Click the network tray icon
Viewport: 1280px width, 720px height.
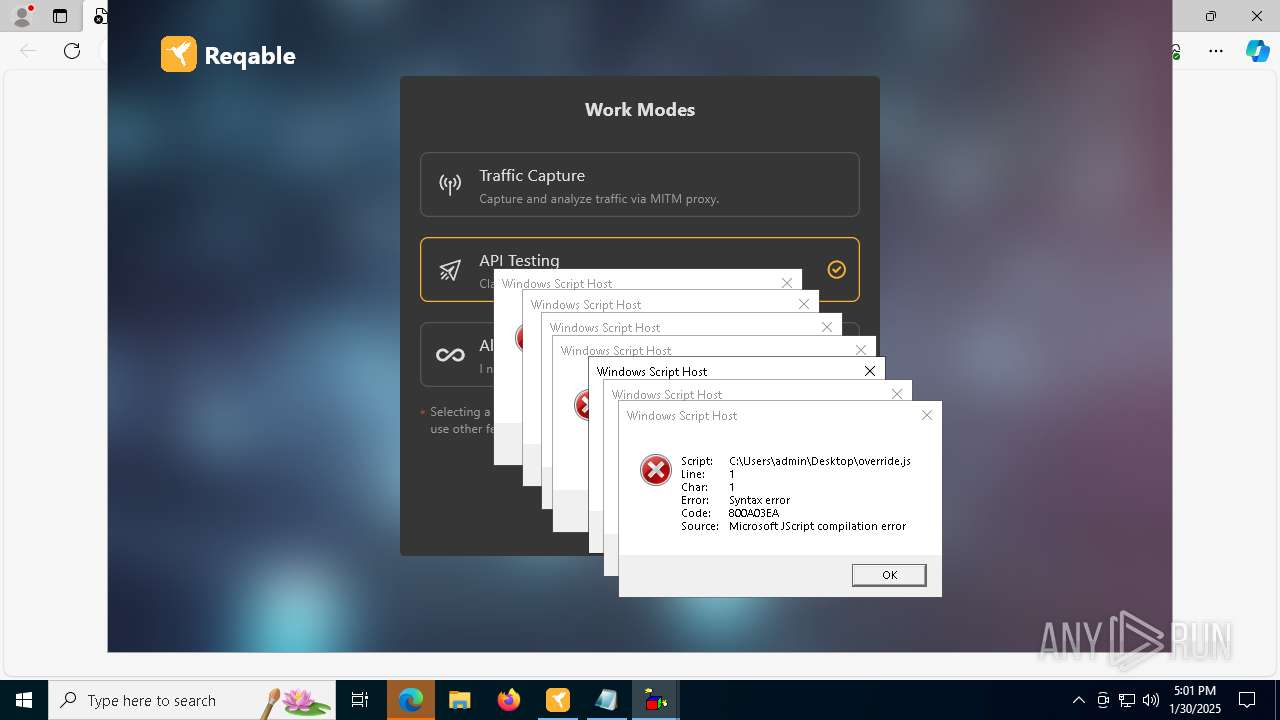coord(1127,700)
